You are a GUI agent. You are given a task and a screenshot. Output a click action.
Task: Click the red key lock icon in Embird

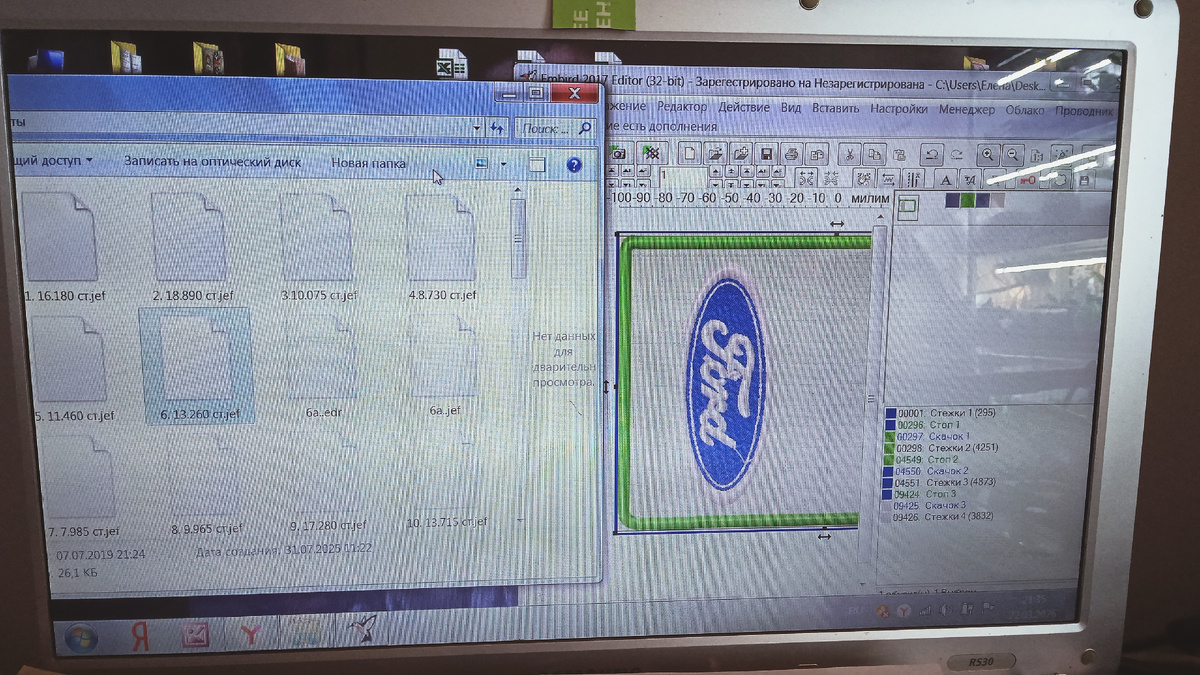click(1027, 180)
